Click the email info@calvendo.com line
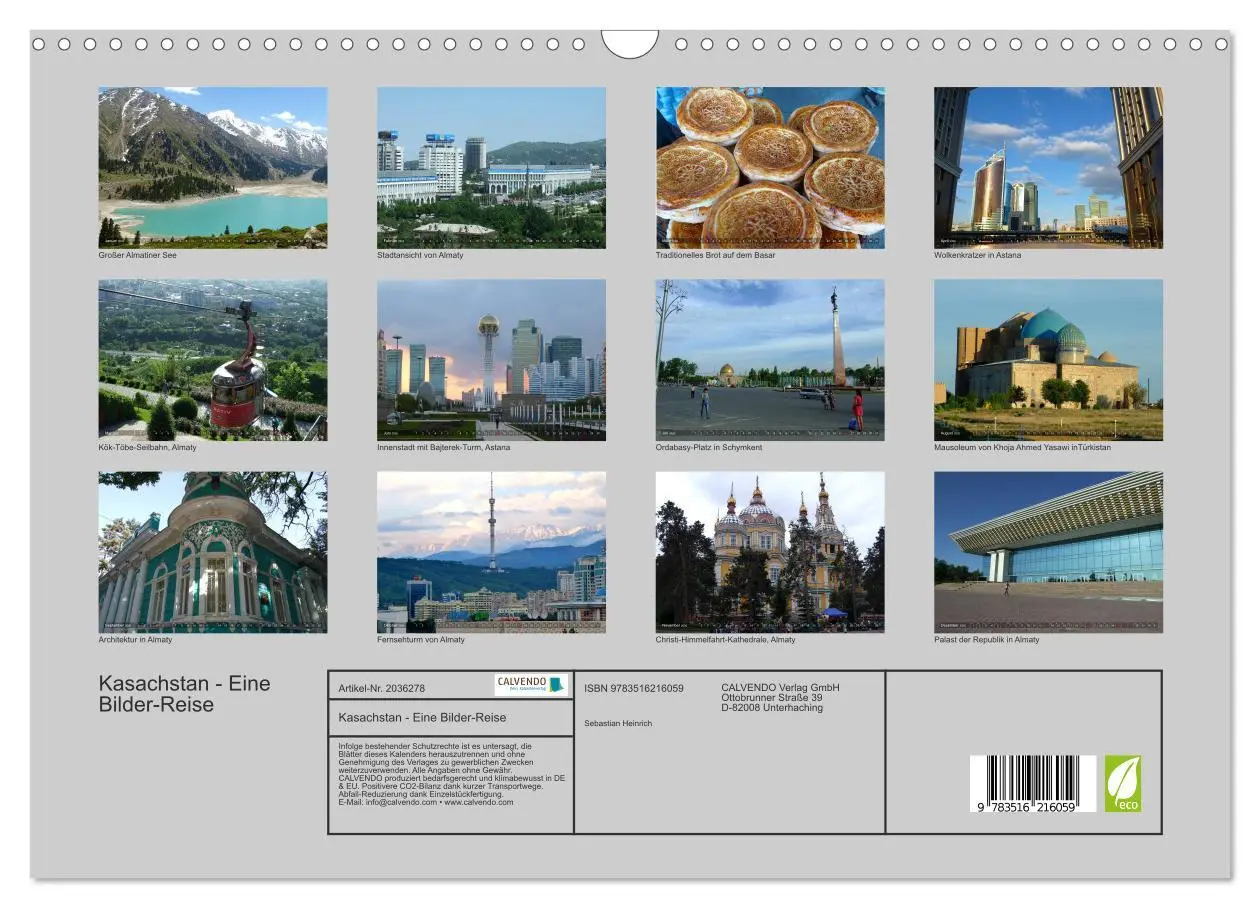1260x908 pixels. point(426,802)
